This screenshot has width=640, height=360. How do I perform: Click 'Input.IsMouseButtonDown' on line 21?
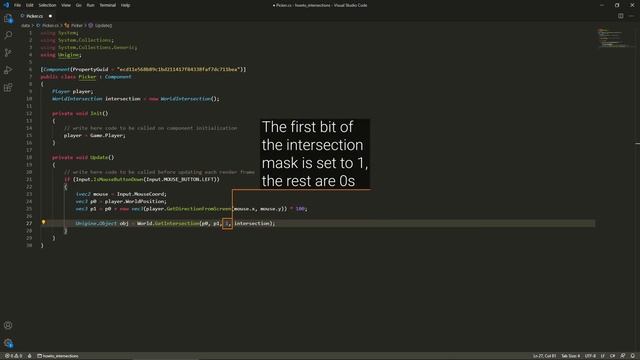coord(108,179)
